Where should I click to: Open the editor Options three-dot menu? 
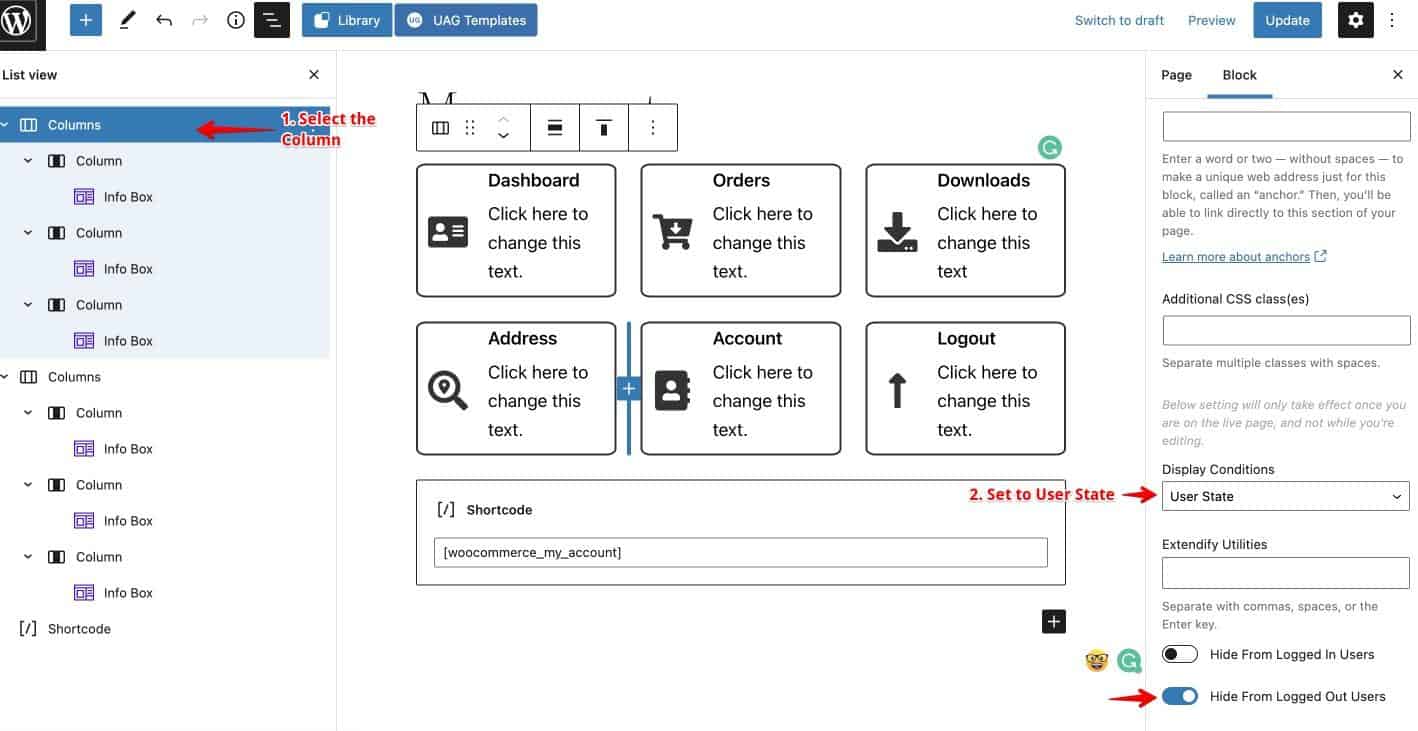[x=1392, y=20]
